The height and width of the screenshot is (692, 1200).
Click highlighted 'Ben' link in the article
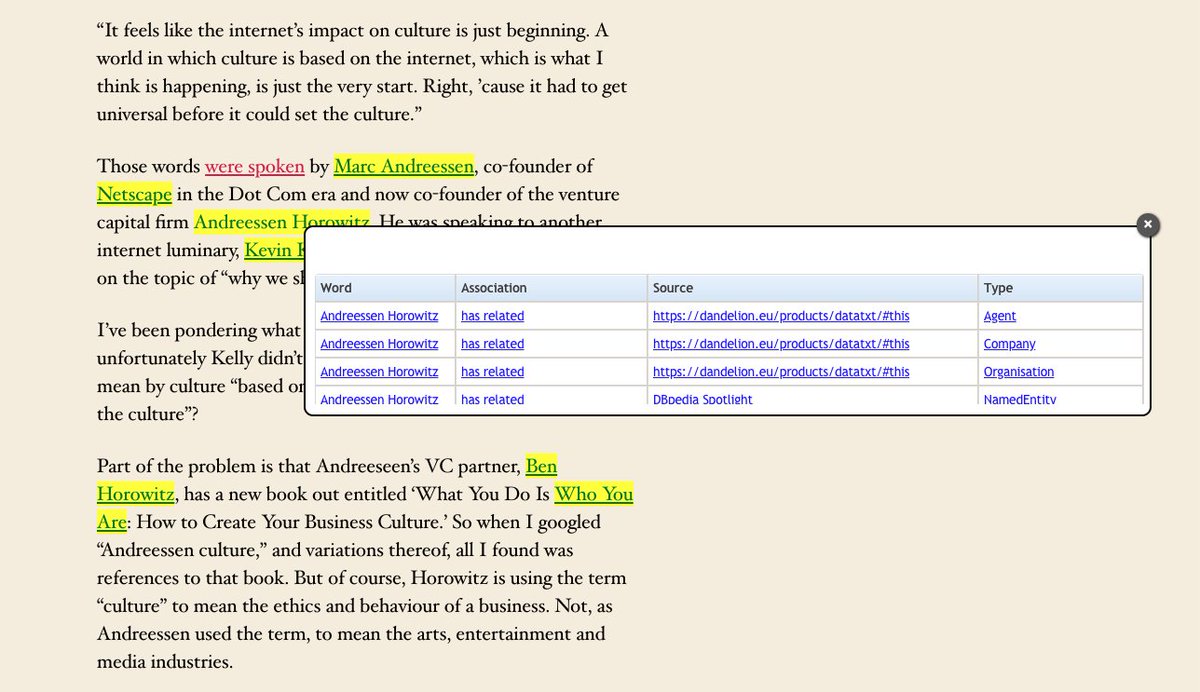tap(541, 466)
